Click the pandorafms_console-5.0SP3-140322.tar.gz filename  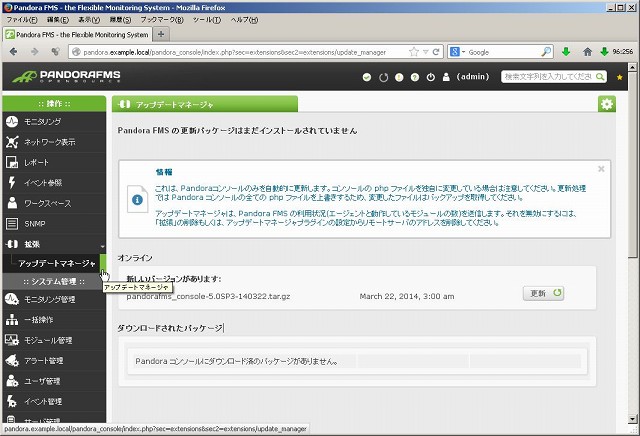(208, 296)
